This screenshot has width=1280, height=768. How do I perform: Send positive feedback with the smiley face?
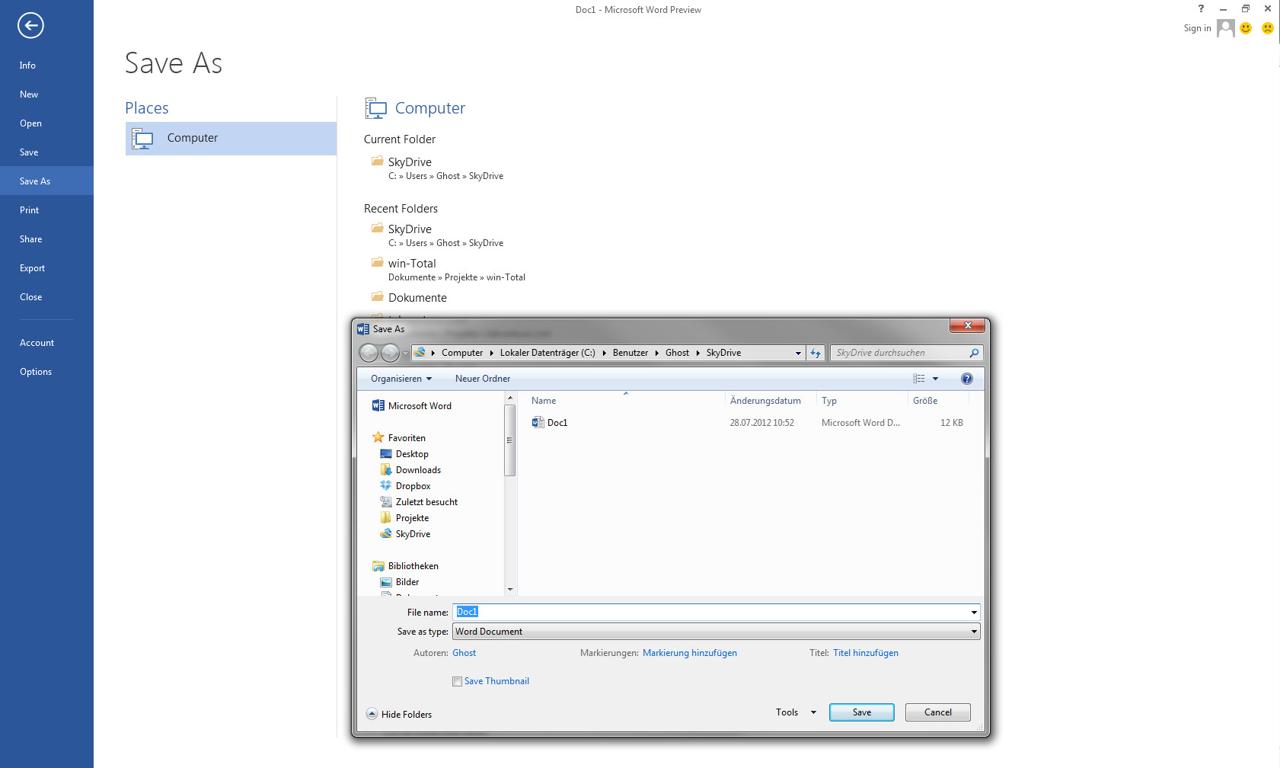pyautogui.click(x=1246, y=28)
